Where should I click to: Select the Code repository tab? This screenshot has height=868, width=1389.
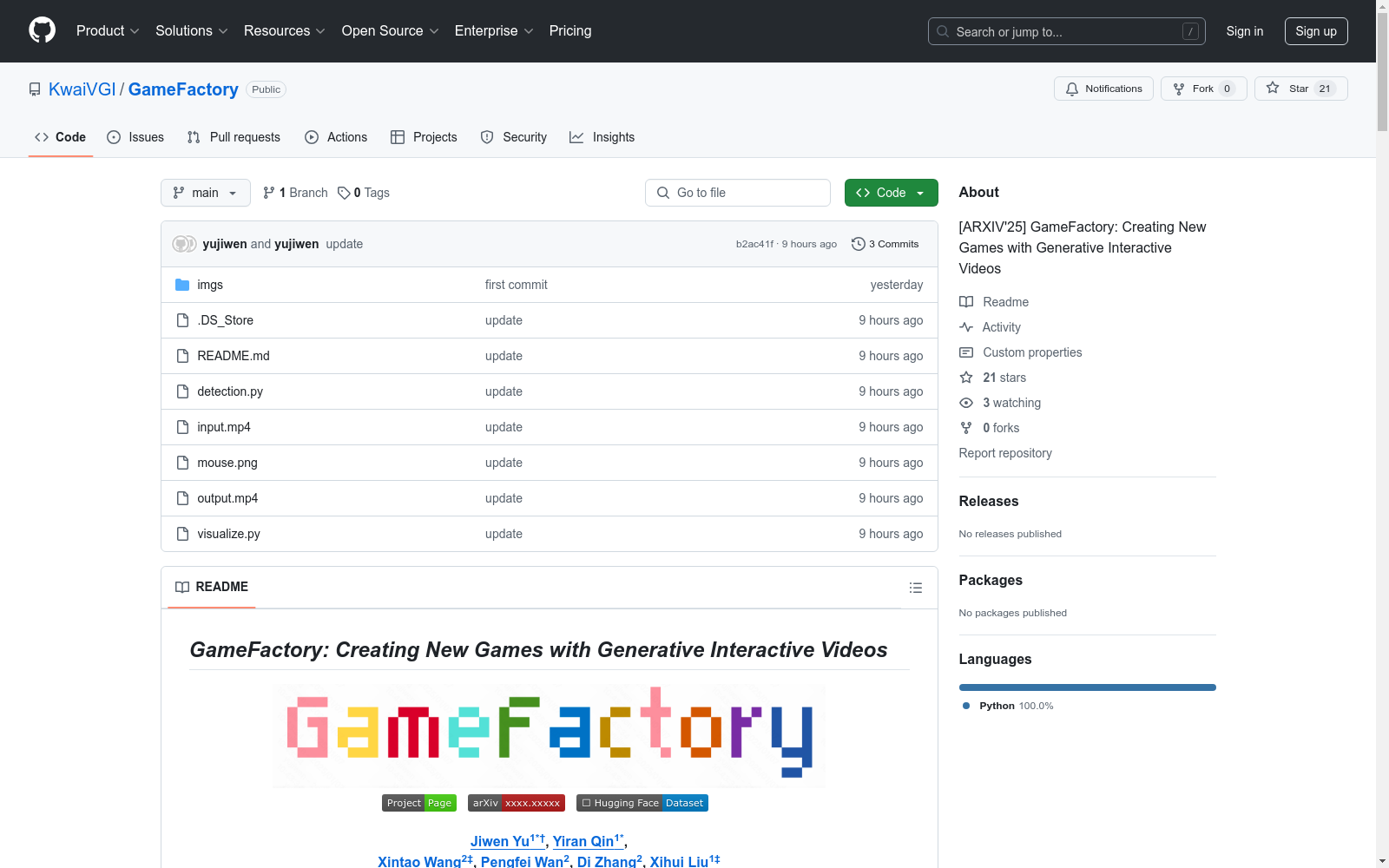click(61, 137)
